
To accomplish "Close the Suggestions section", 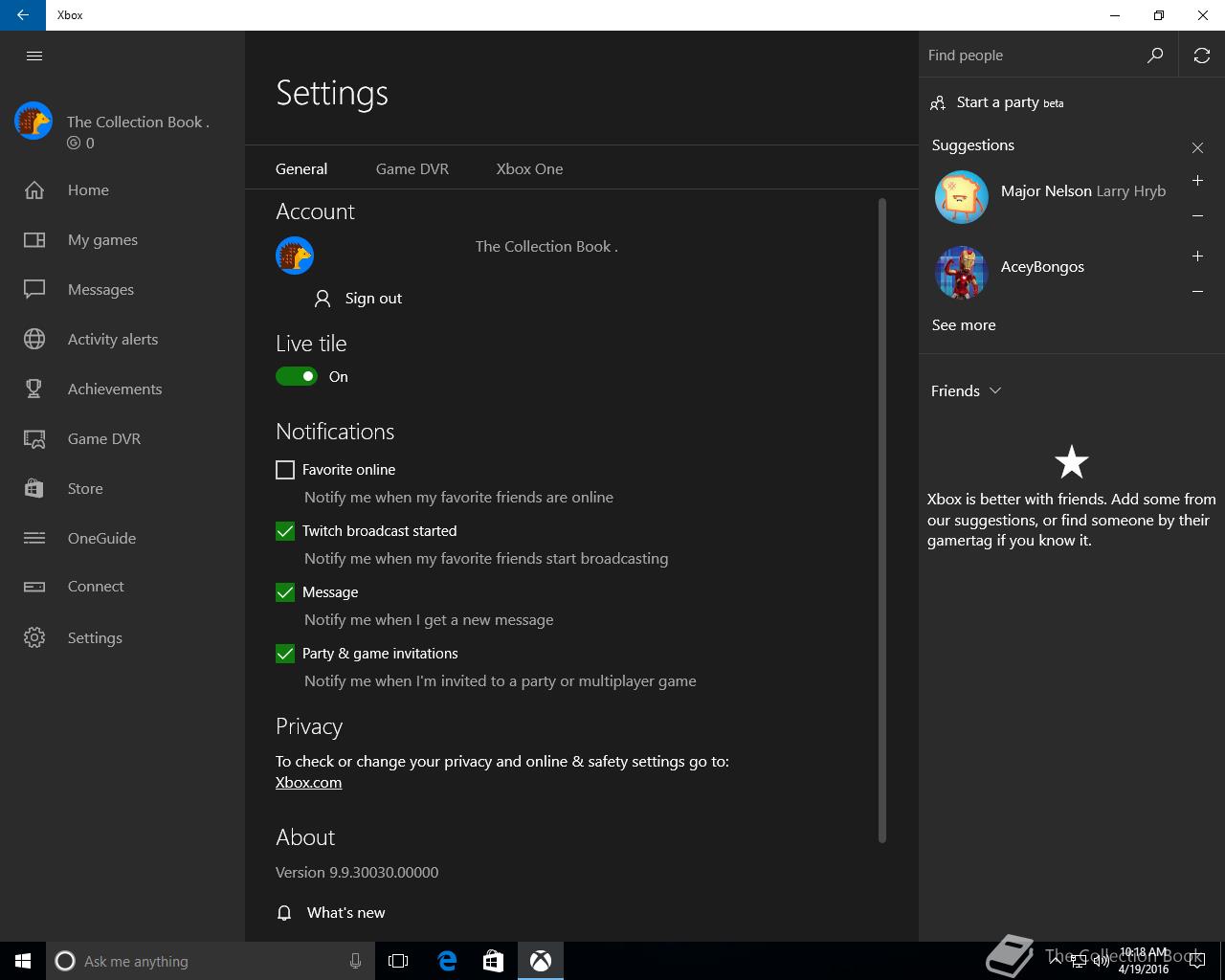I will pos(1197,147).
